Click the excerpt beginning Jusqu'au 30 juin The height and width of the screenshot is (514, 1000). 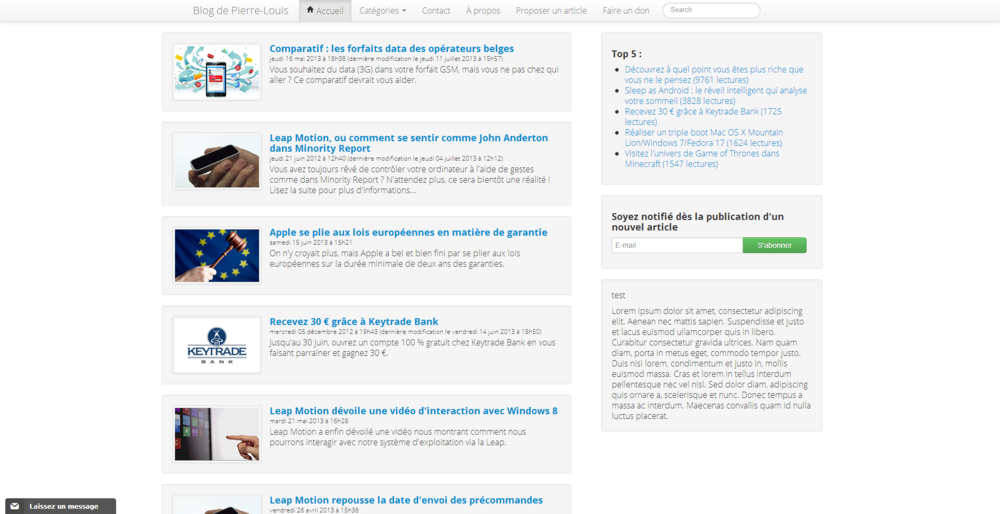[x=413, y=348]
